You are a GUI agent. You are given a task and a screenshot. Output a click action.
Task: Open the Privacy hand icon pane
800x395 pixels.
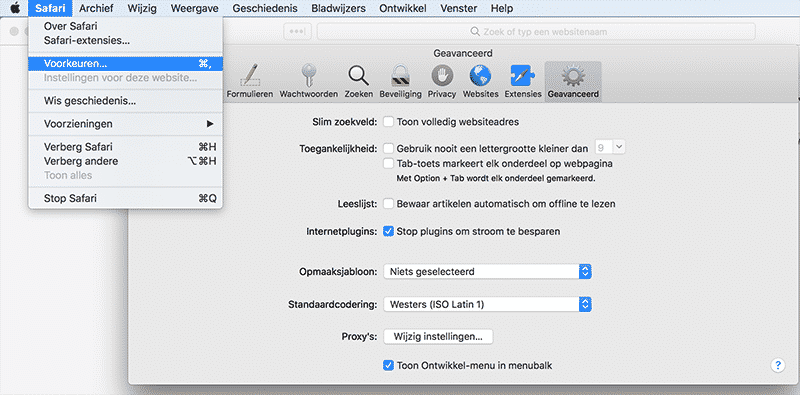[x=442, y=82]
